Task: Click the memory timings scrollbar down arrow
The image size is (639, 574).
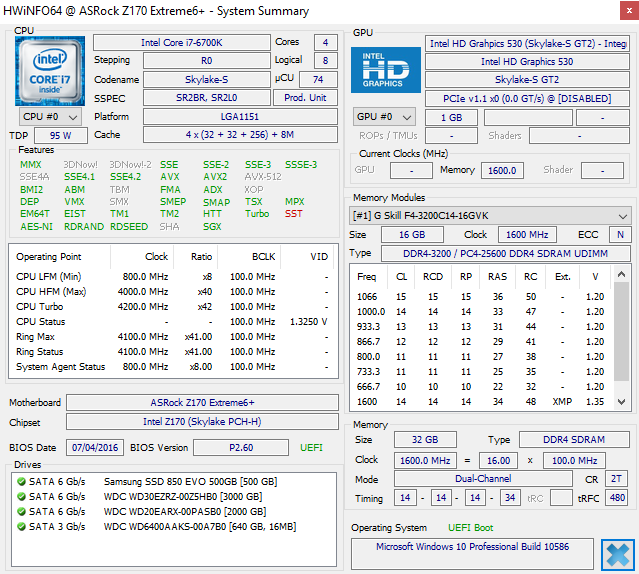Action: (621, 402)
